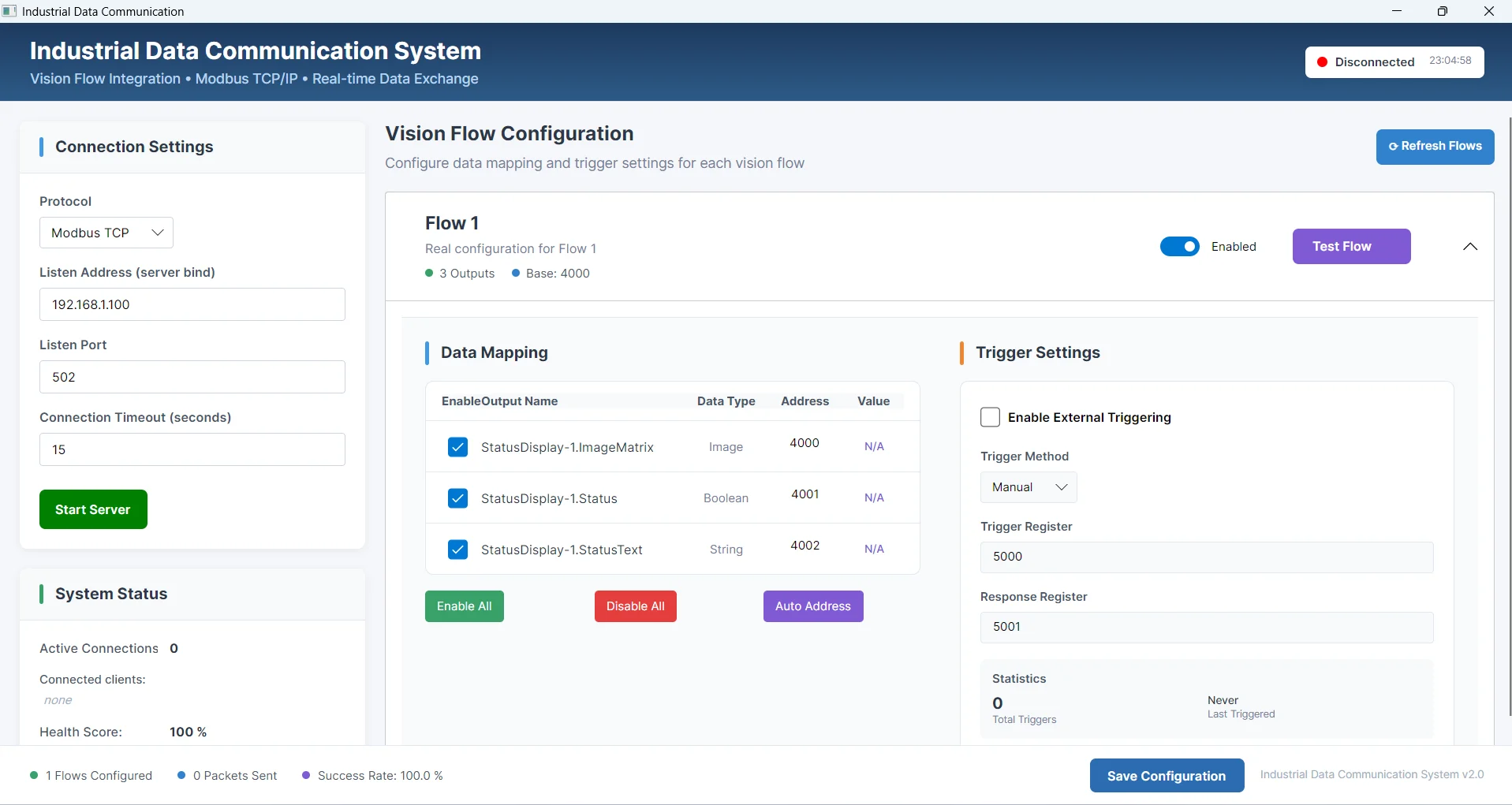Image resolution: width=1512 pixels, height=805 pixels.
Task: Click the Refresh Flows button
Action: (1435, 147)
